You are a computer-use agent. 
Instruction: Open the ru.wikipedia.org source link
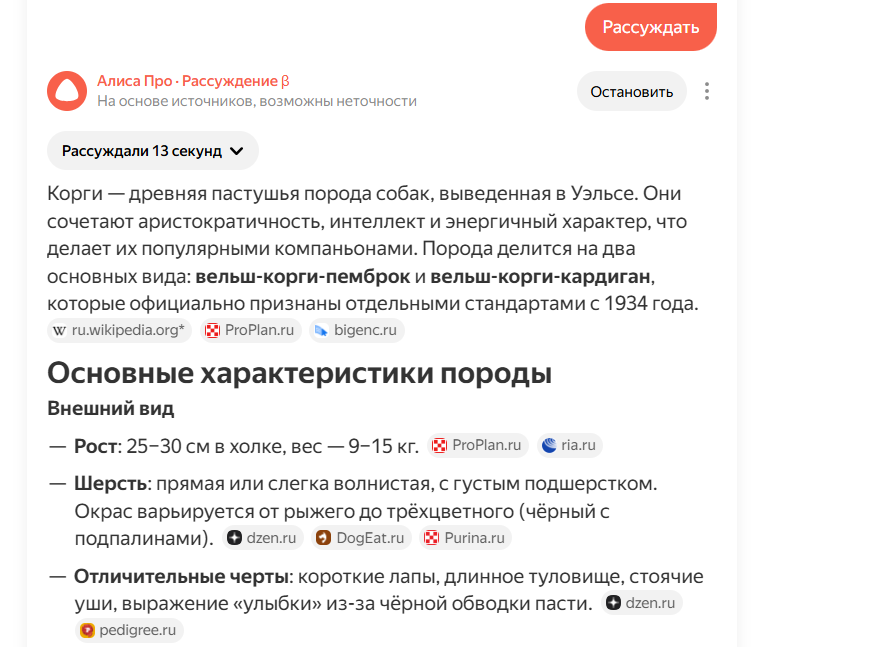coord(119,330)
